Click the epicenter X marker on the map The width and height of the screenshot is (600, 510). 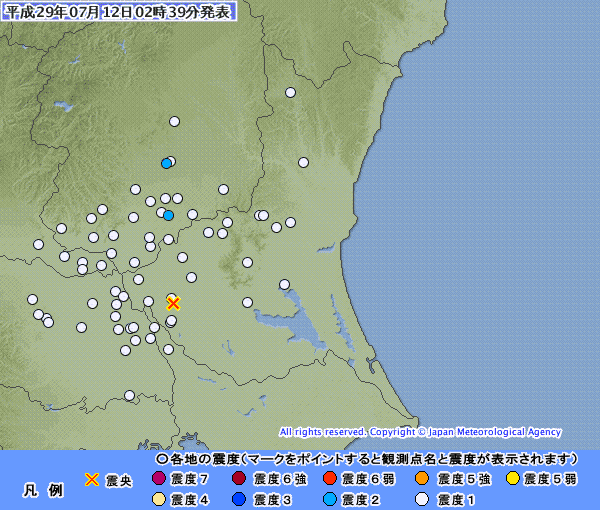(x=173, y=304)
